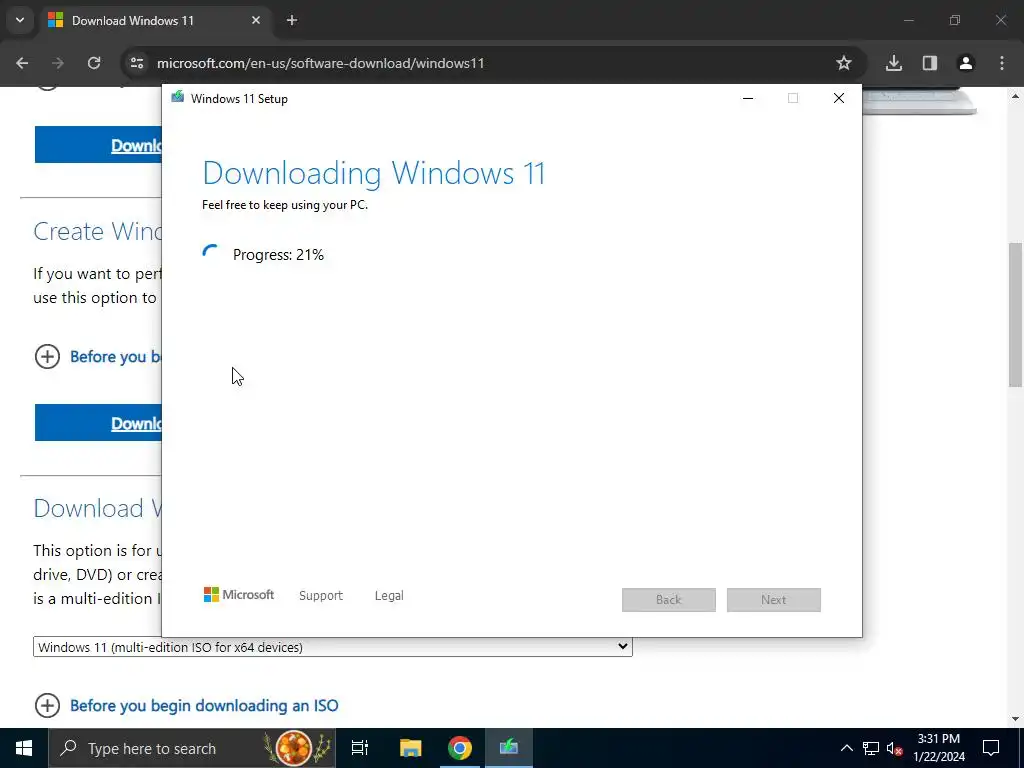The width and height of the screenshot is (1024, 768).
Task: Click the search highlights image in taskbar
Action: (x=297, y=748)
